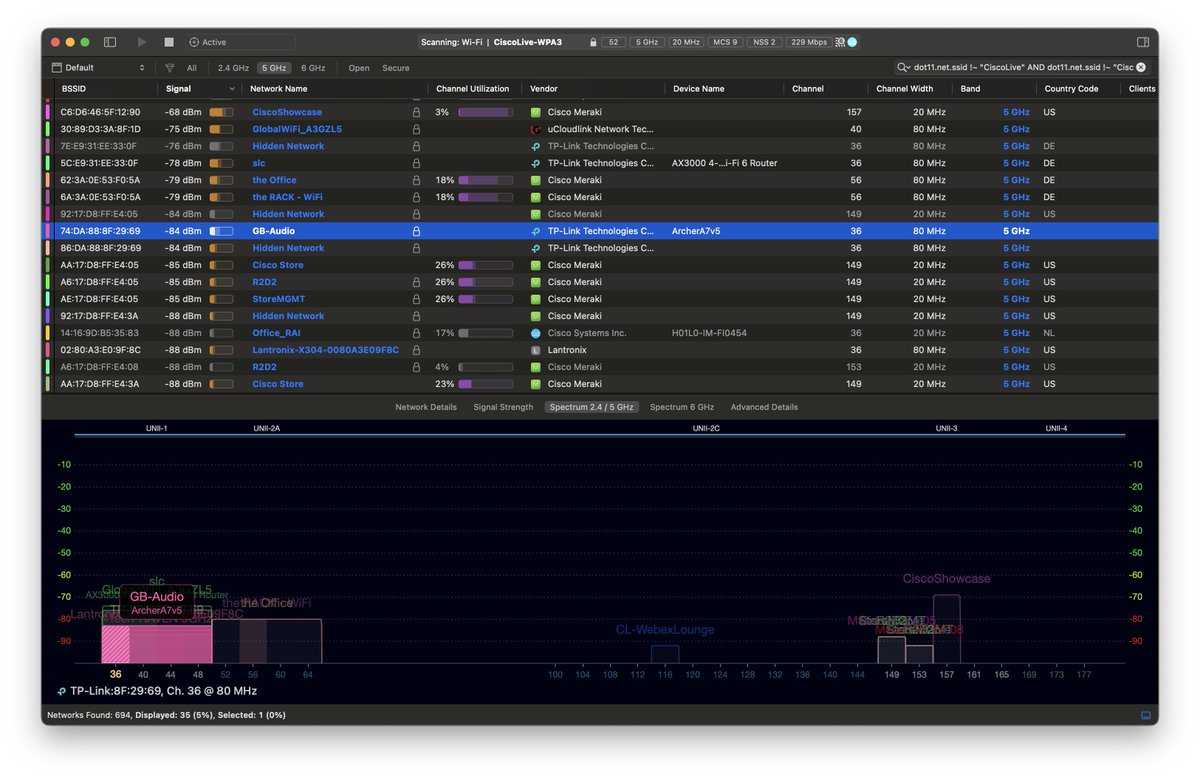This screenshot has height=780, width=1200.
Task: Clear the search filter with the X icon
Action: (x=1140, y=67)
